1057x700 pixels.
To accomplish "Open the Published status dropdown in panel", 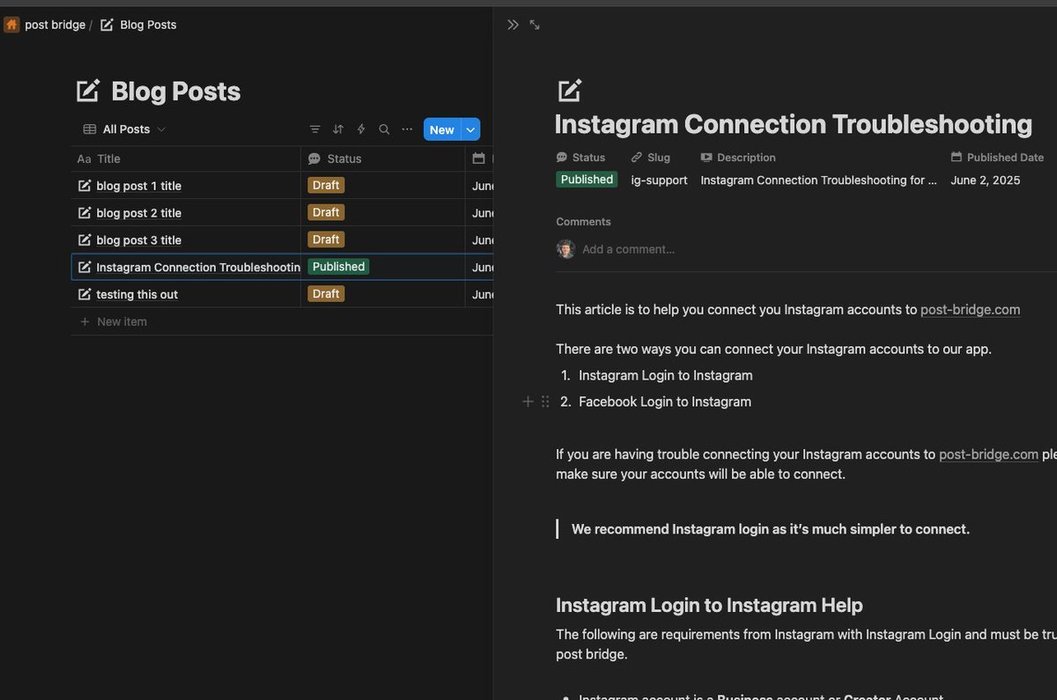I will (586, 180).
